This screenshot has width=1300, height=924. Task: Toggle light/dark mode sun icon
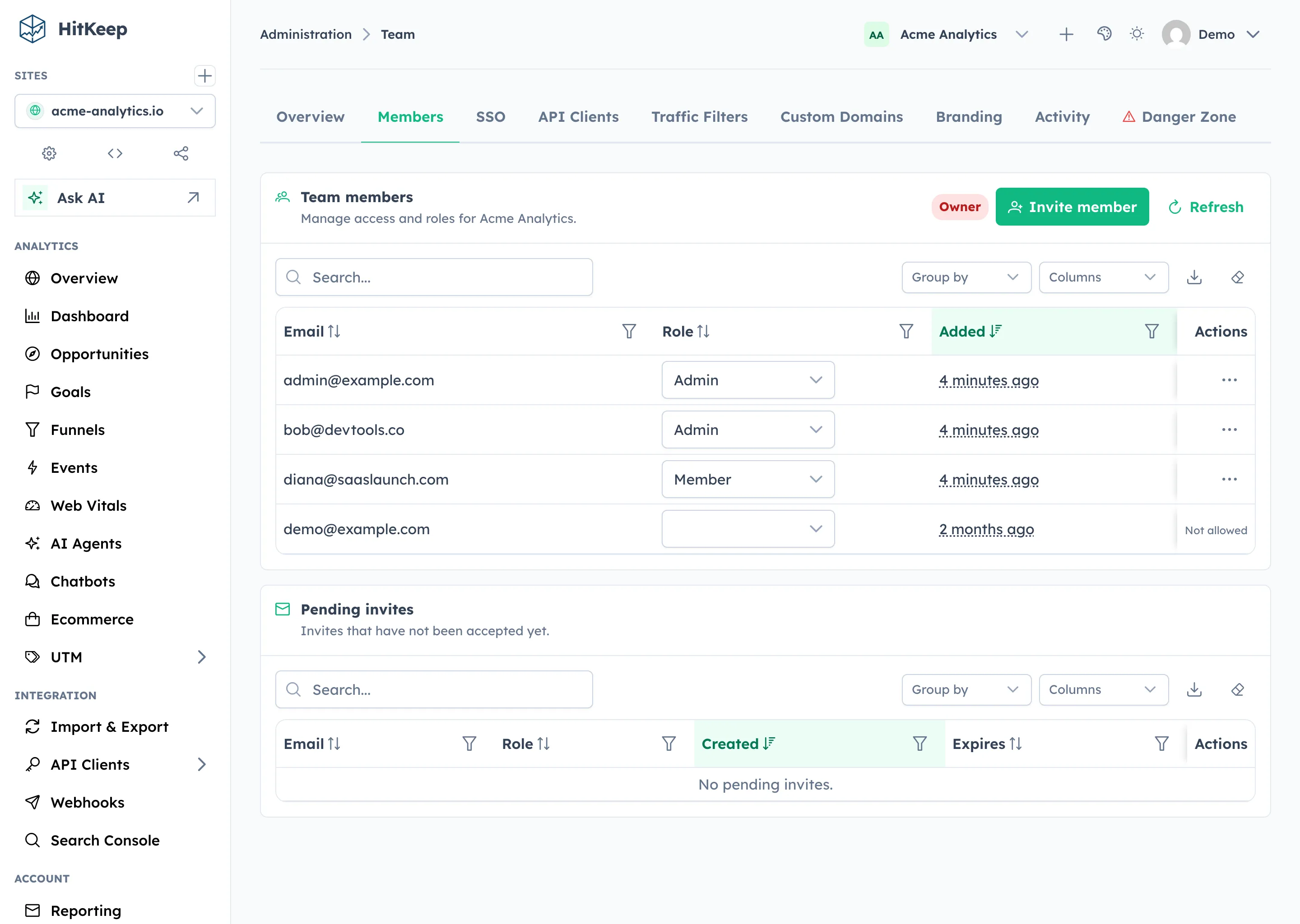point(1137,34)
